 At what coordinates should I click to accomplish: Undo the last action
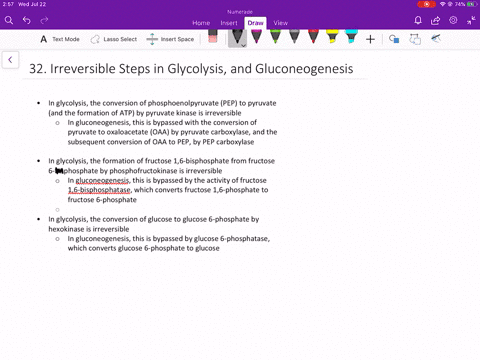click(x=27, y=21)
